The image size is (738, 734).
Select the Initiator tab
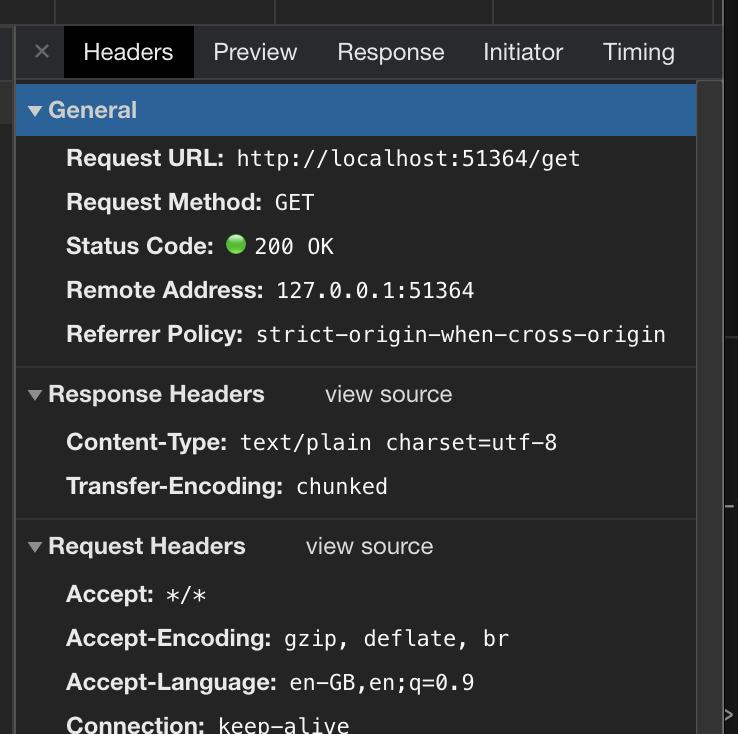click(523, 52)
